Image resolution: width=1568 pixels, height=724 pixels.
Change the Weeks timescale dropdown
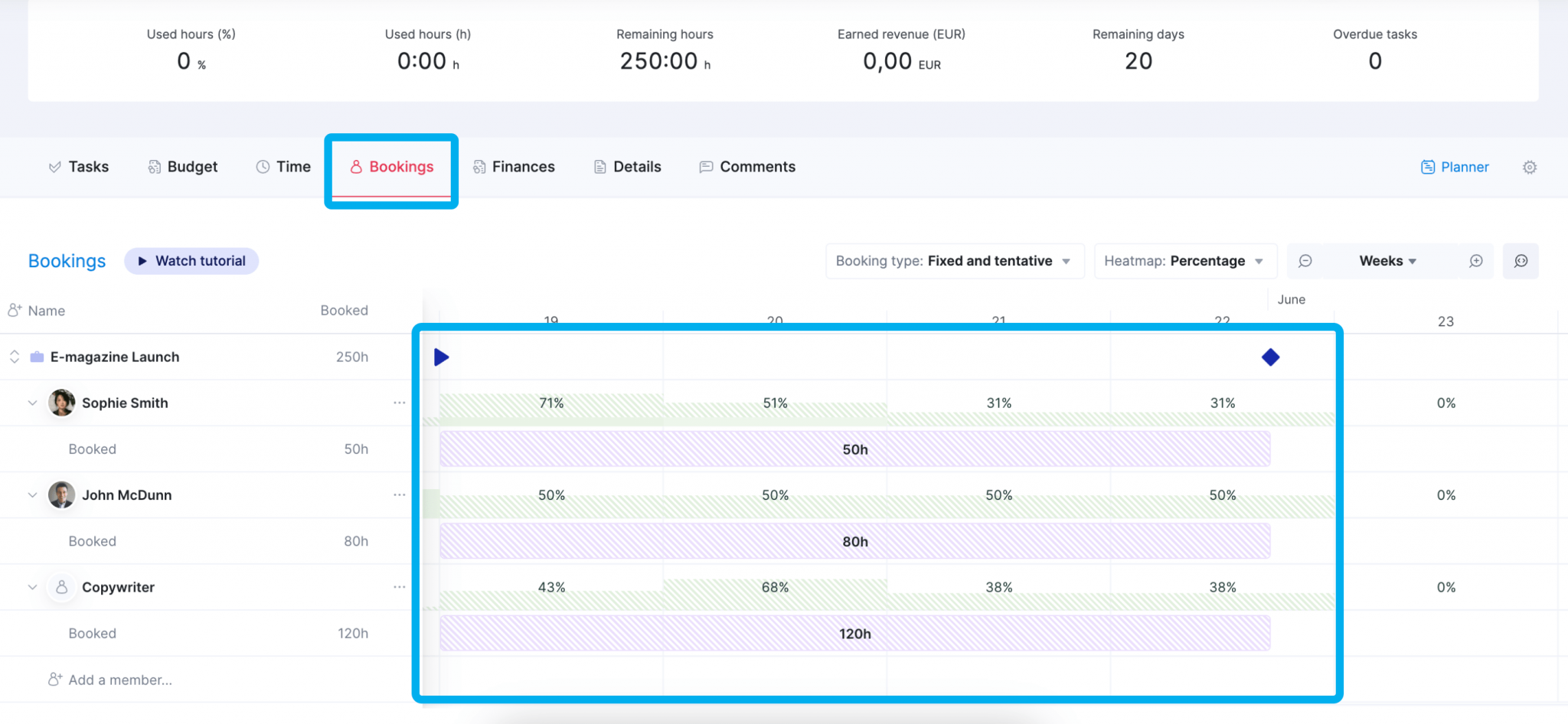pos(1387,261)
